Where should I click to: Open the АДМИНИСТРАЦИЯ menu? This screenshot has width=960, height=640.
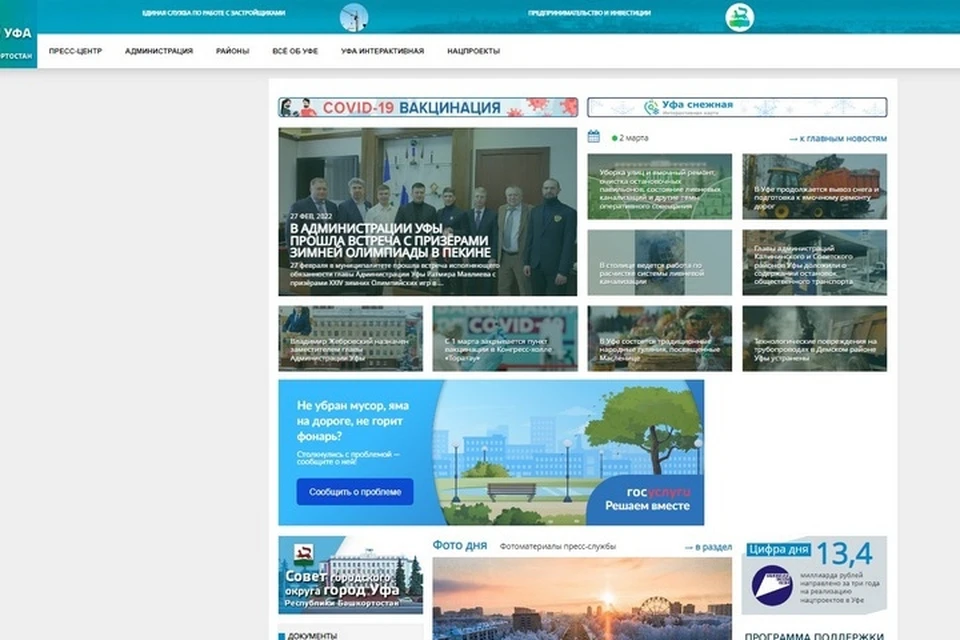point(159,51)
